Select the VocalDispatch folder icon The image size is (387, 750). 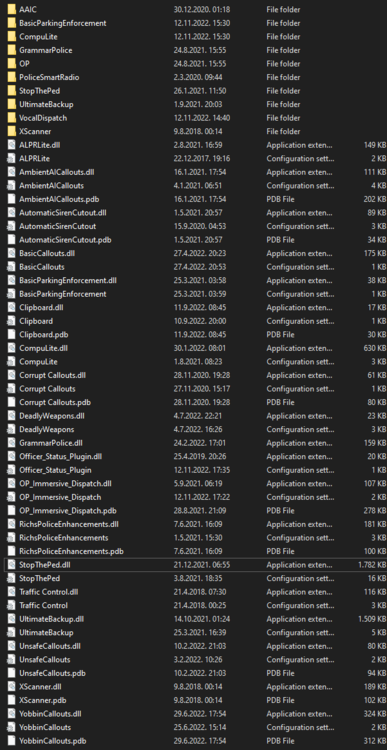(x=11, y=118)
